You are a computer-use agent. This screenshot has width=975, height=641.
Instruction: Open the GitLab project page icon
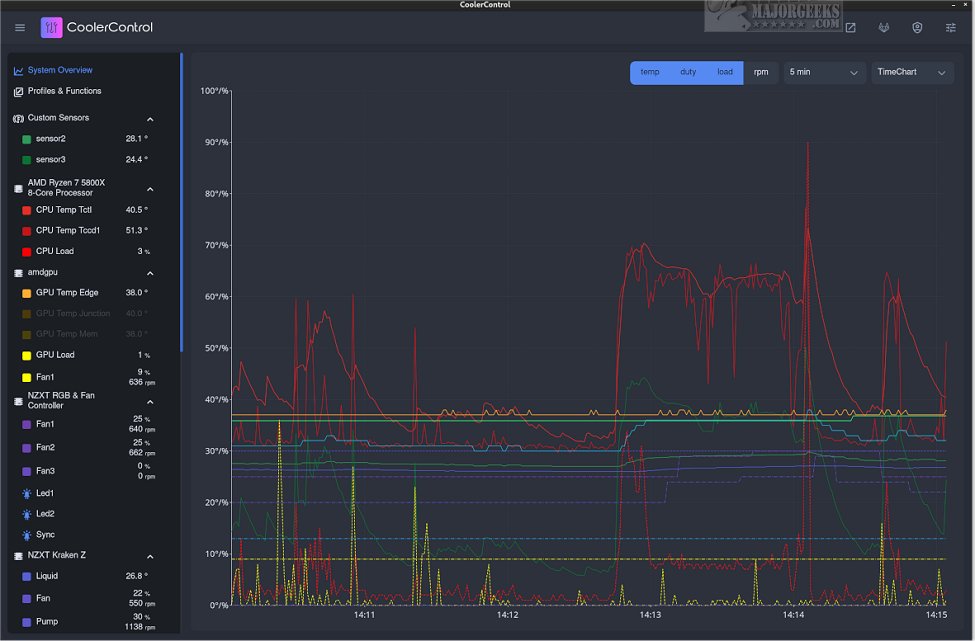click(883, 27)
